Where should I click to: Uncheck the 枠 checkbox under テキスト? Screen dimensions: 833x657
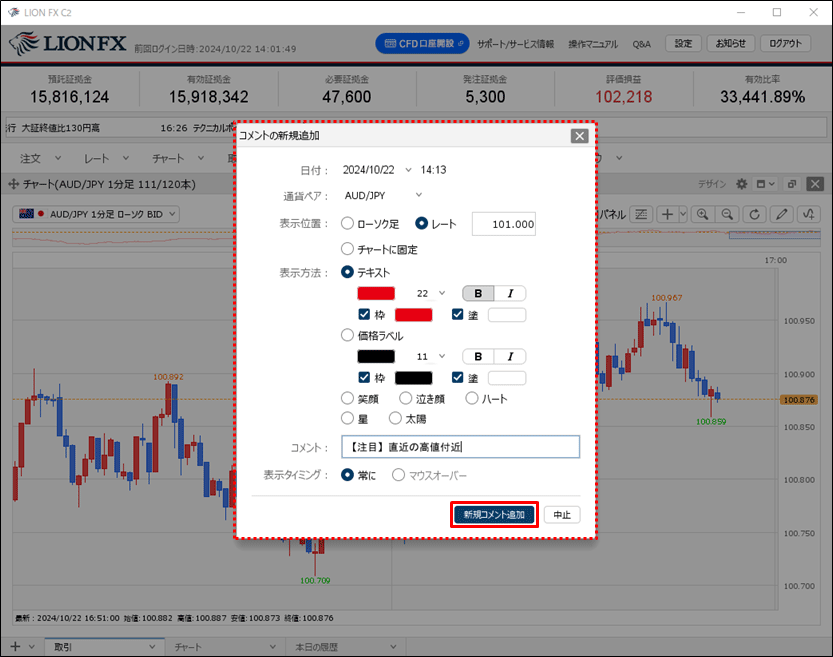[x=364, y=314]
